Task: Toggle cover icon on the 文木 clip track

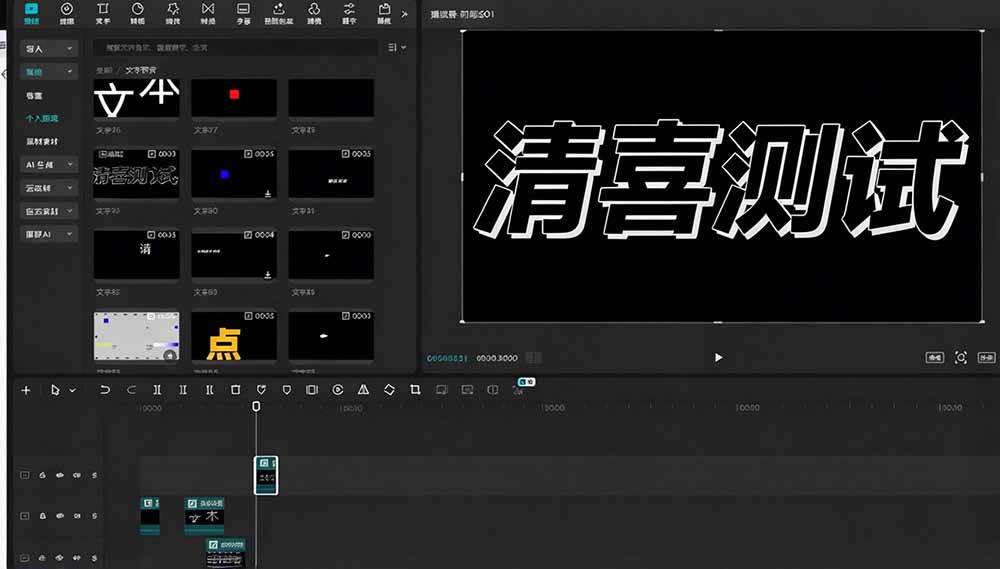Action: (25, 515)
